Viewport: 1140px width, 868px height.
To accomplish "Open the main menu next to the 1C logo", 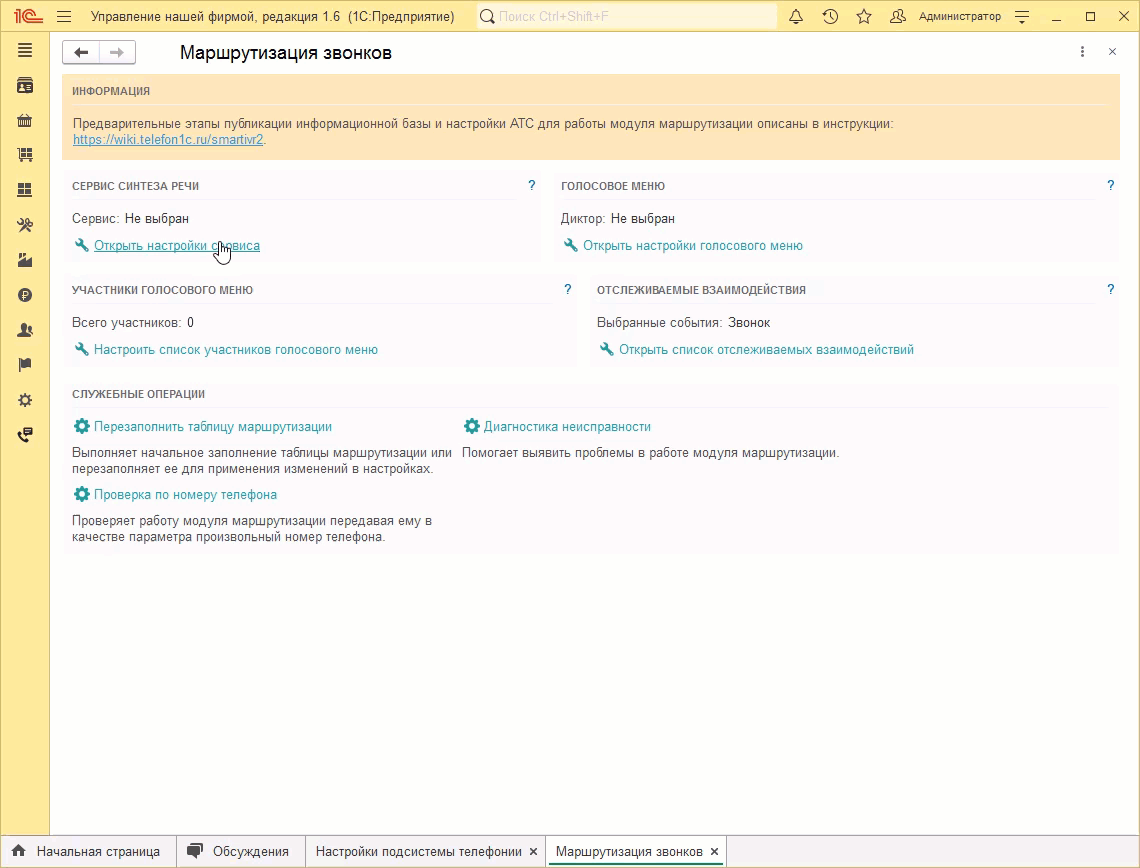I will pyautogui.click(x=64, y=17).
